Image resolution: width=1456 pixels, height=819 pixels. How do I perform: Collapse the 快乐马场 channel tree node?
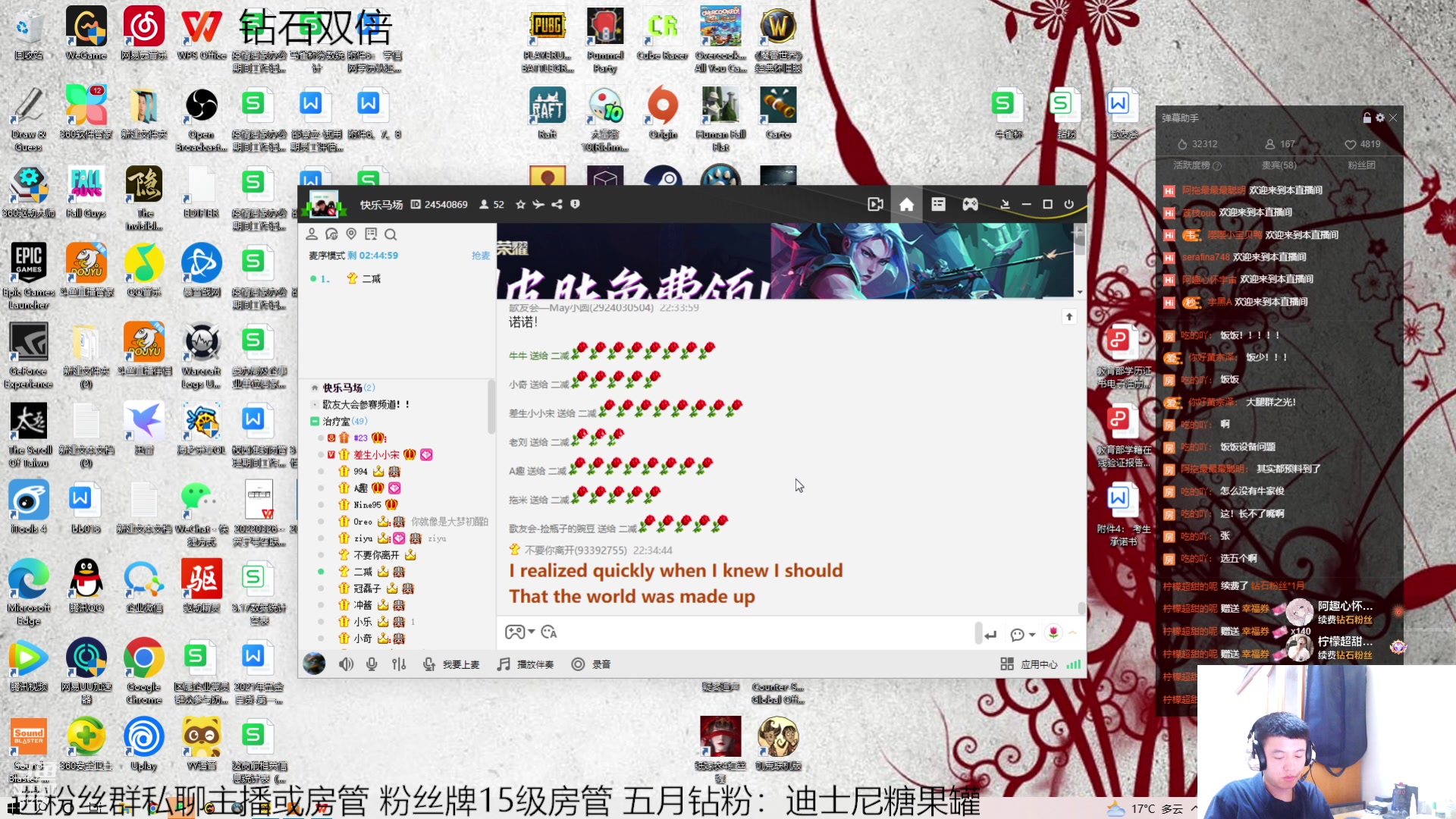(x=315, y=388)
